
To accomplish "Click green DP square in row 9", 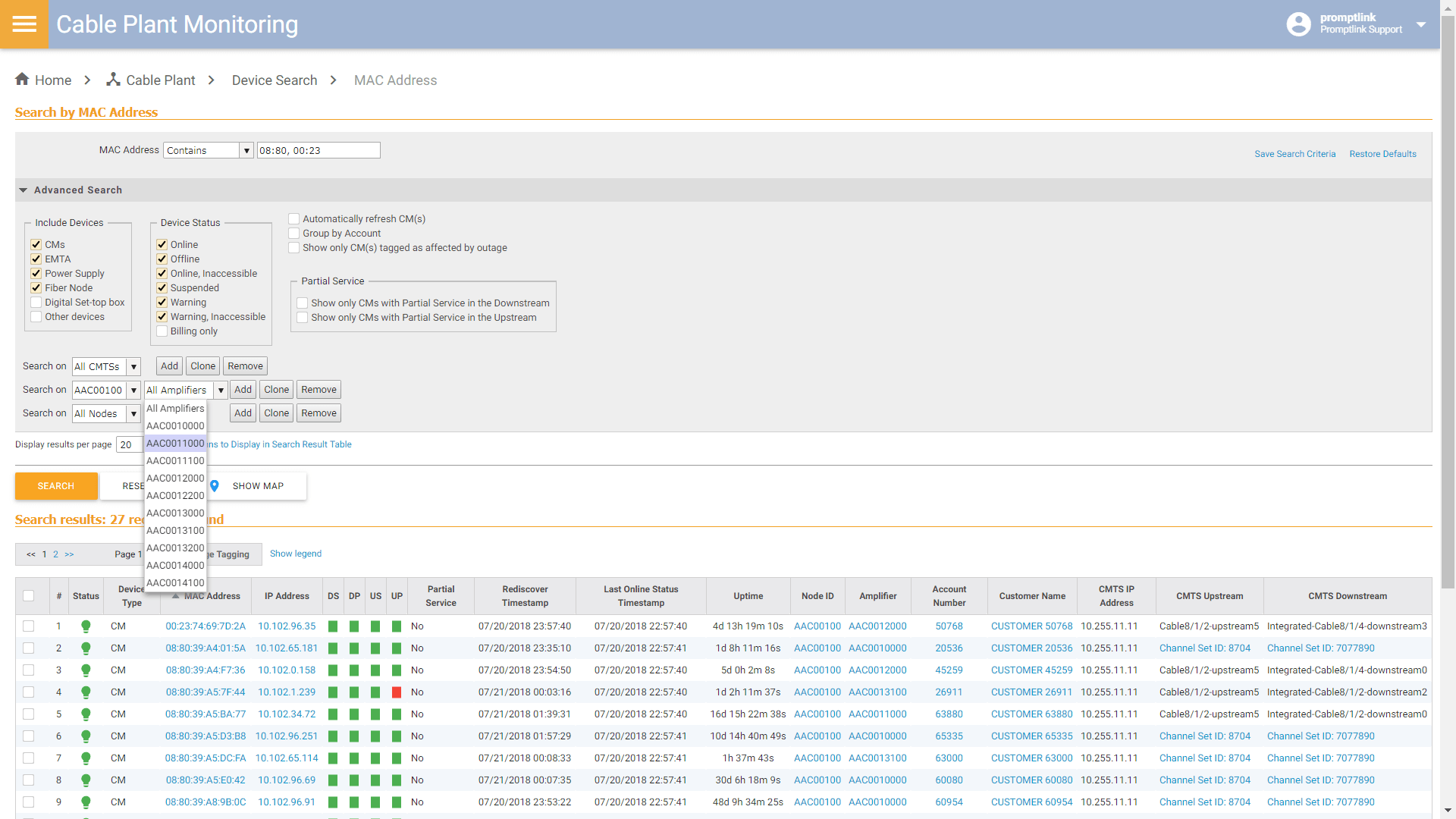I will click(x=354, y=802).
